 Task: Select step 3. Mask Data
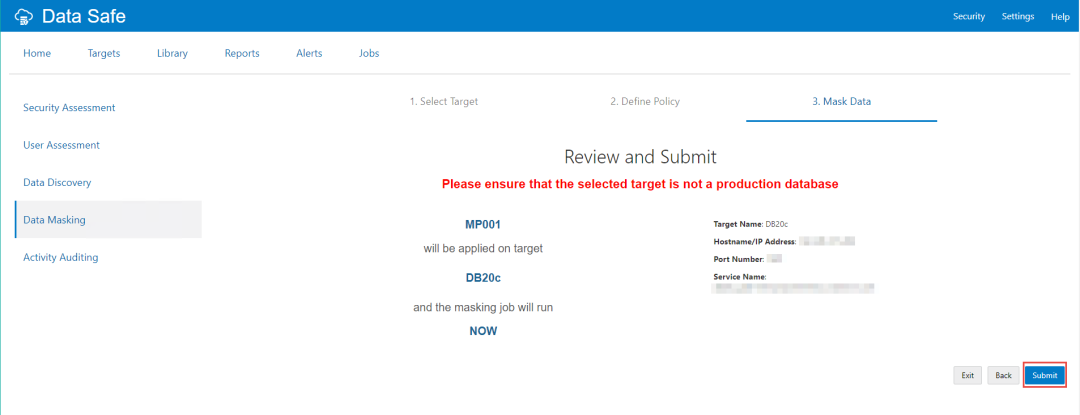(x=841, y=102)
